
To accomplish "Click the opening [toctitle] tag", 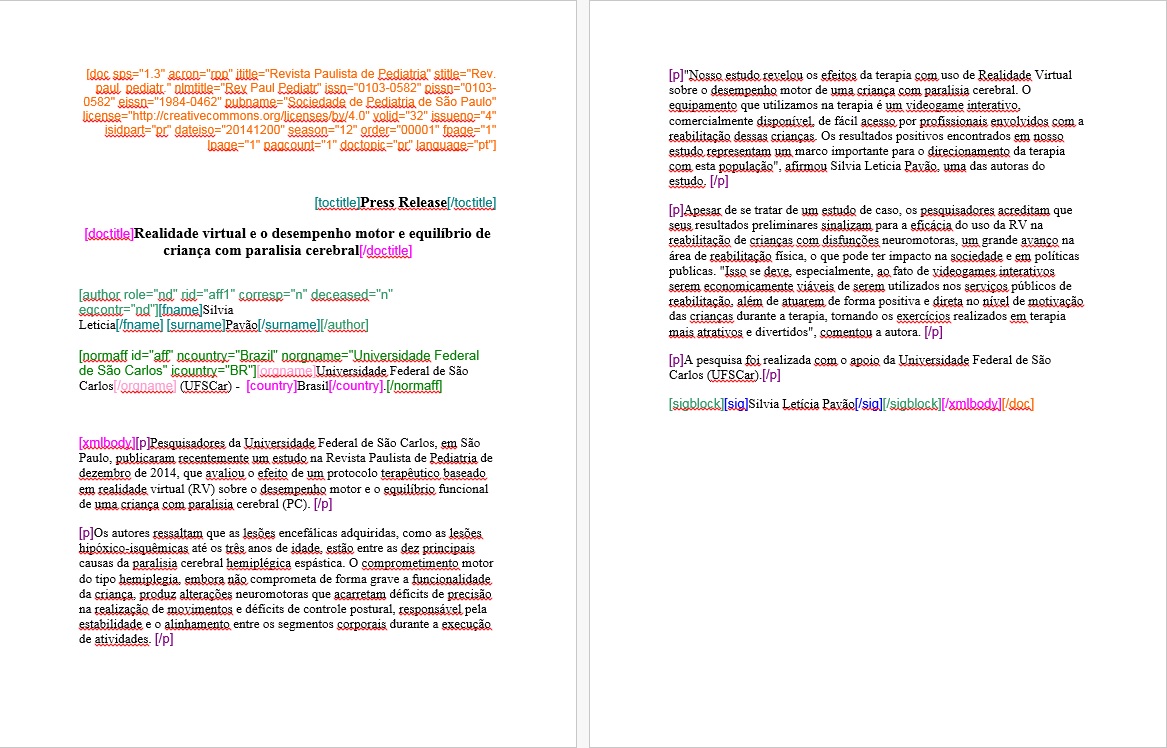I will click(x=337, y=203).
